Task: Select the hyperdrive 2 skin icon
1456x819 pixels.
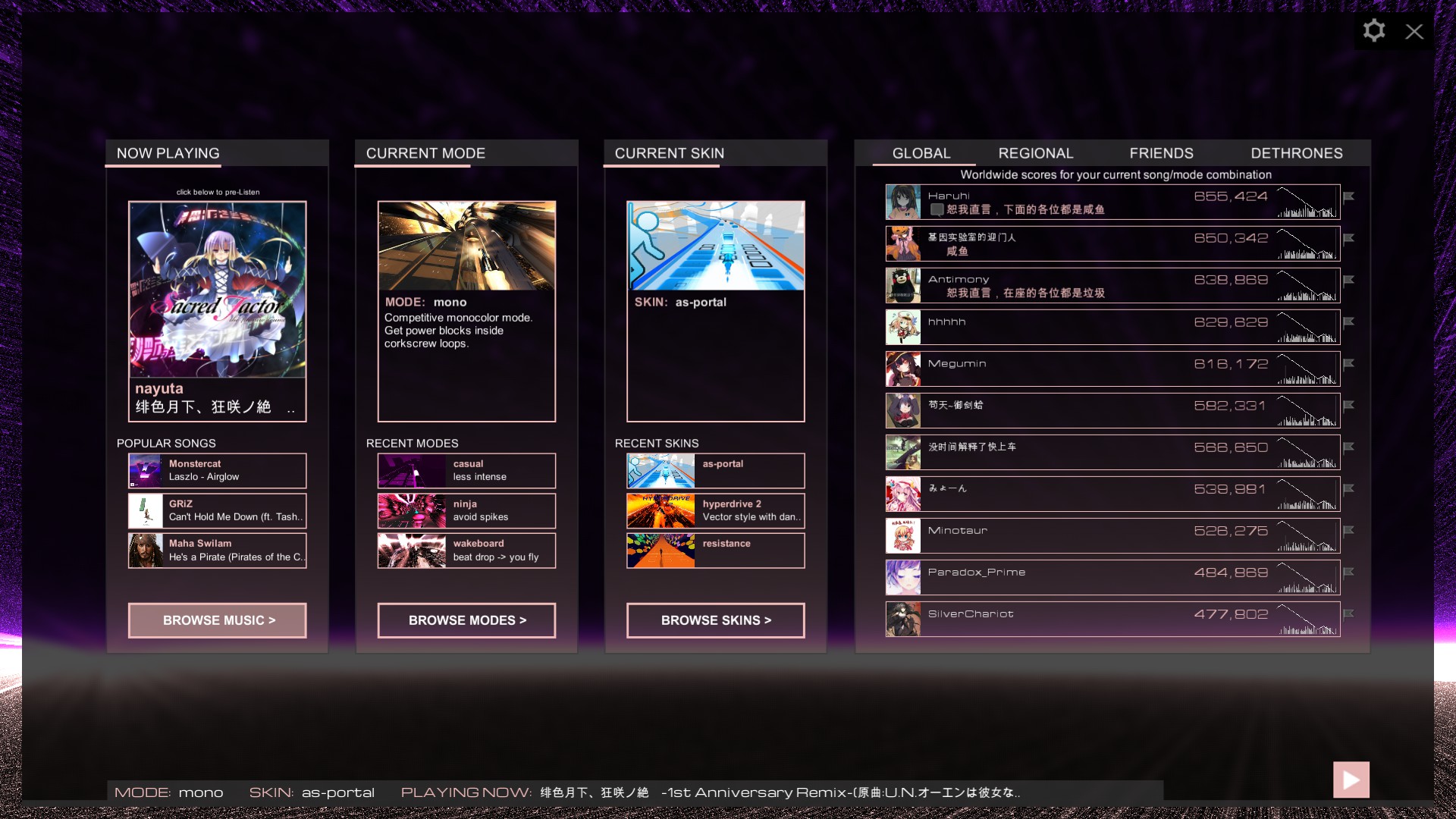Action: point(660,510)
